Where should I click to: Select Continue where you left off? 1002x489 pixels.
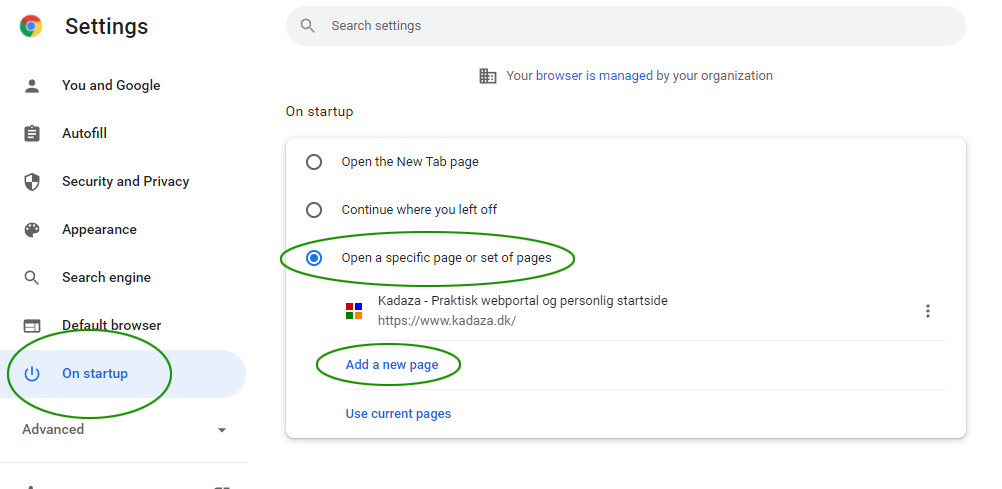314,210
